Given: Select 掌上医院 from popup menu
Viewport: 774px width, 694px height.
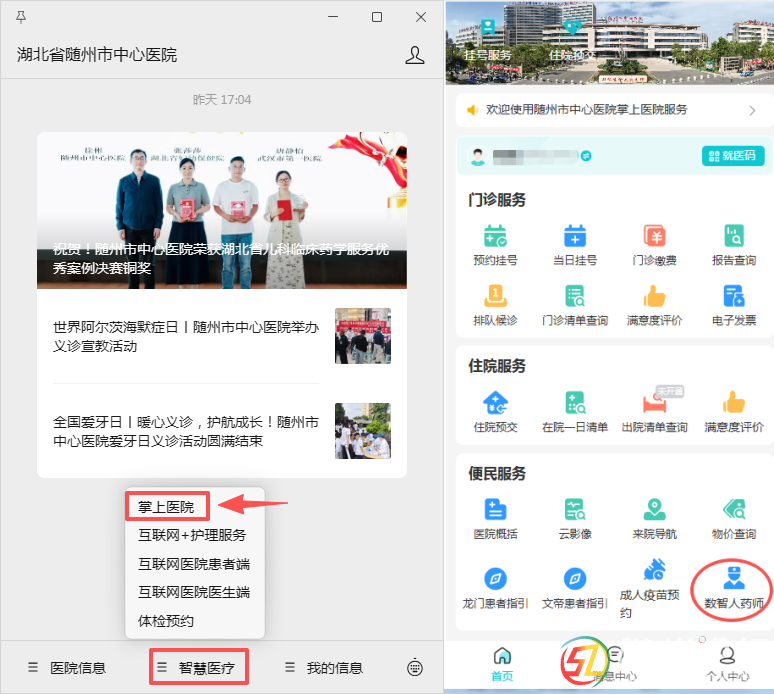Looking at the screenshot, I should click(167, 507).
